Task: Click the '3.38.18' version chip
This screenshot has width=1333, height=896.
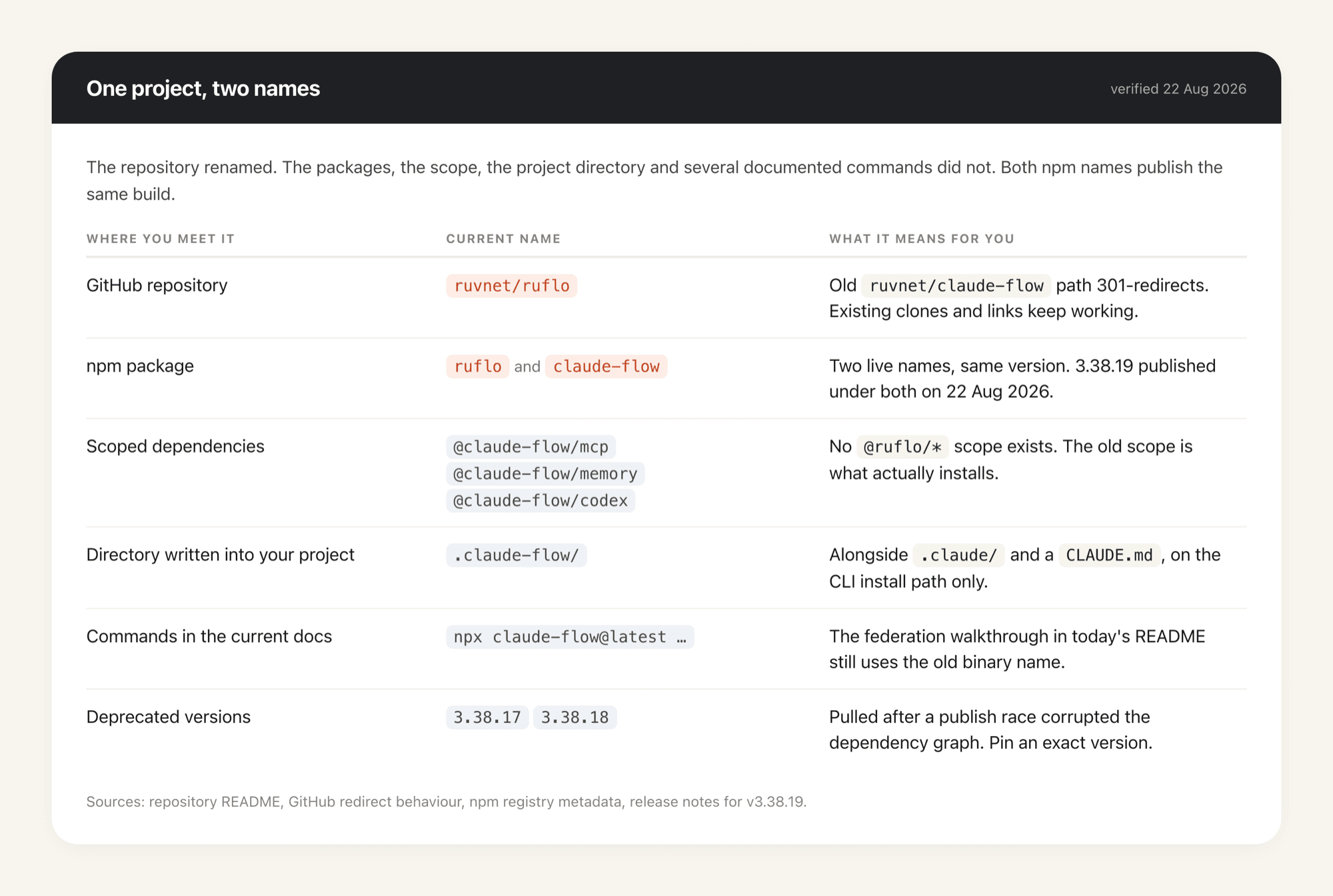Action: [575, 717]
